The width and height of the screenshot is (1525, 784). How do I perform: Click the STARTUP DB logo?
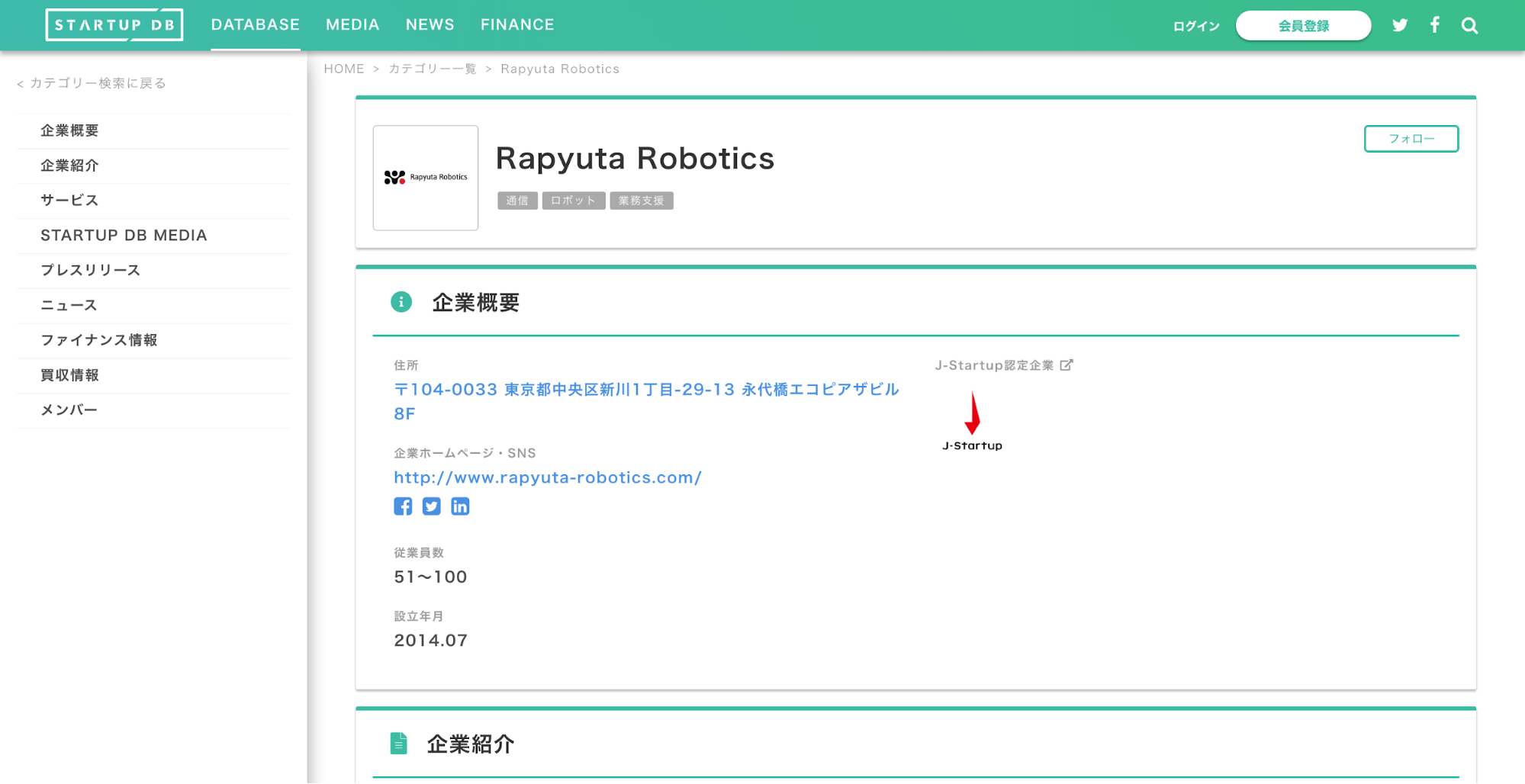pyautogui.click(x=114, y=25)
